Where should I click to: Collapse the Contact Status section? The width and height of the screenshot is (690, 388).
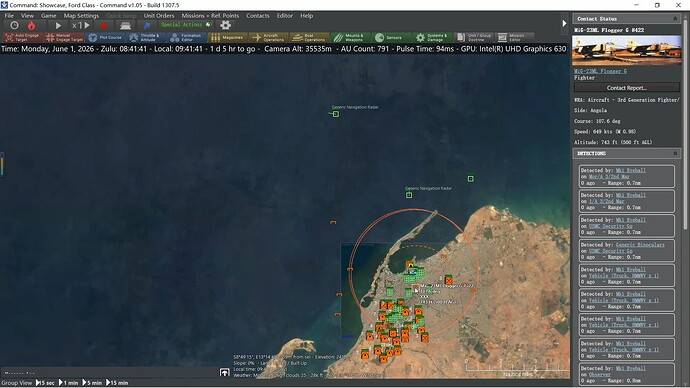[675, 18]
